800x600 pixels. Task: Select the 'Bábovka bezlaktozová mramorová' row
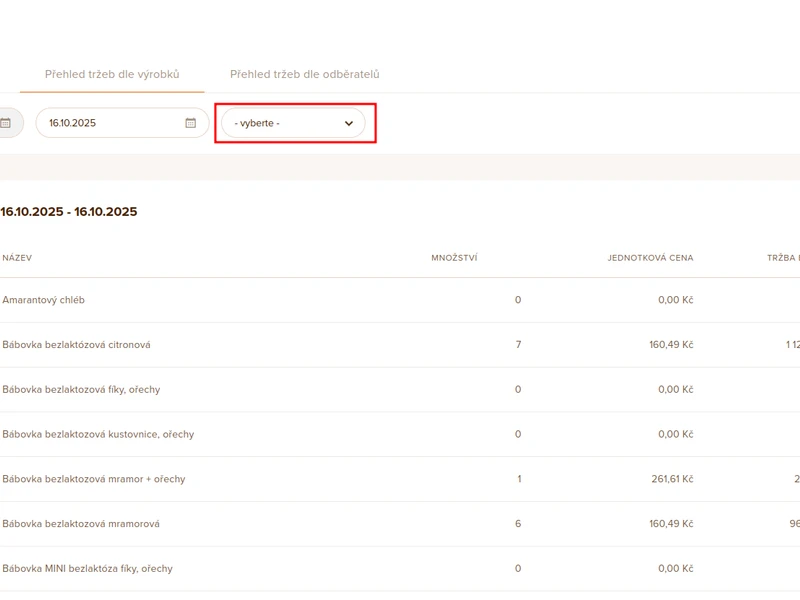pos(81,524)
